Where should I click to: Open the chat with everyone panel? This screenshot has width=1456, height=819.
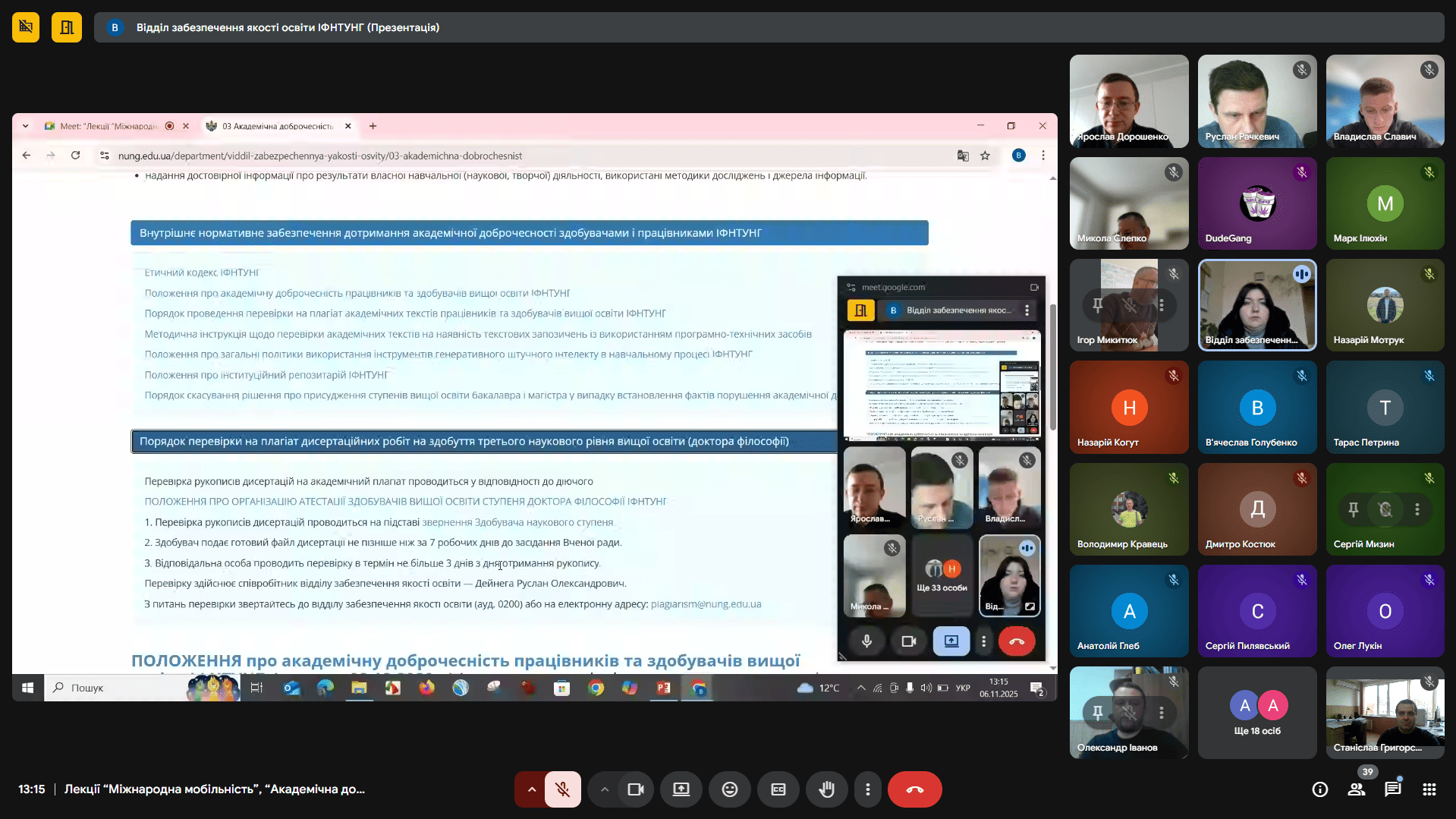click(1392, 789)
